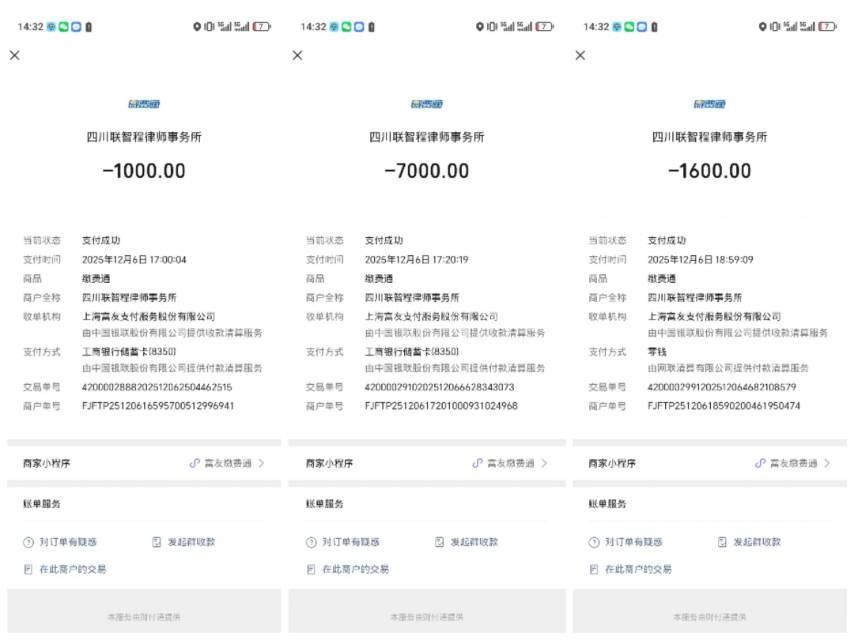The image size is (854, 640).
Task: Close the -1600.00 payment receipt
Action: pyautogui.click(x=580, y=56)
